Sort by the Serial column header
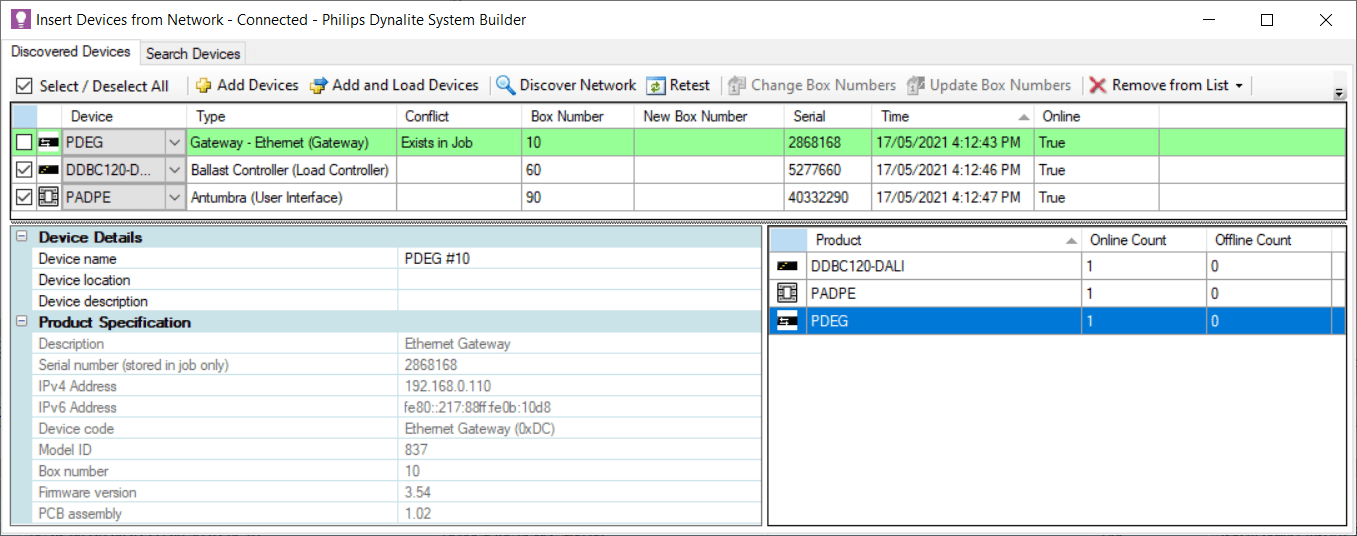Viewport: 1357px width, 536px height. (x=829, y=116)
